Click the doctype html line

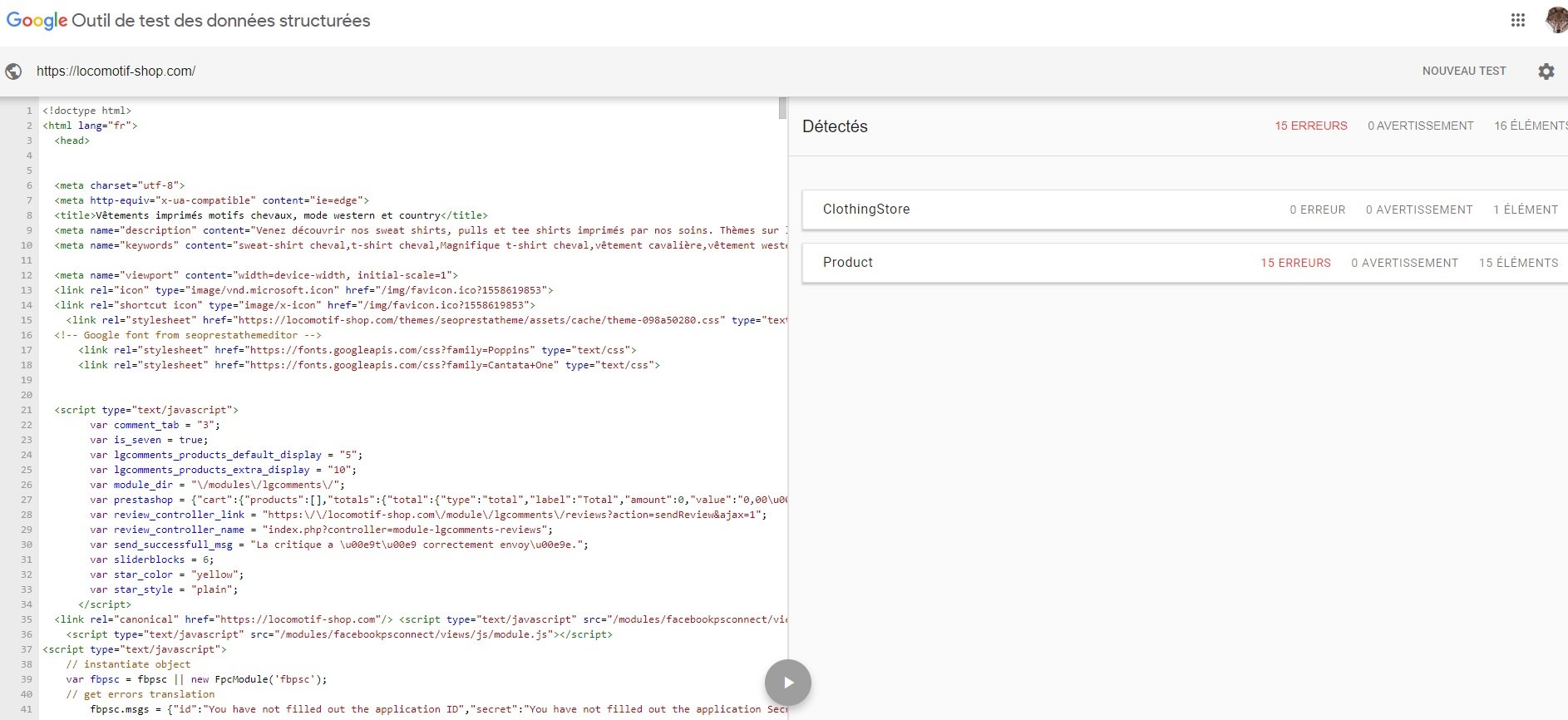tap(87, 111)
